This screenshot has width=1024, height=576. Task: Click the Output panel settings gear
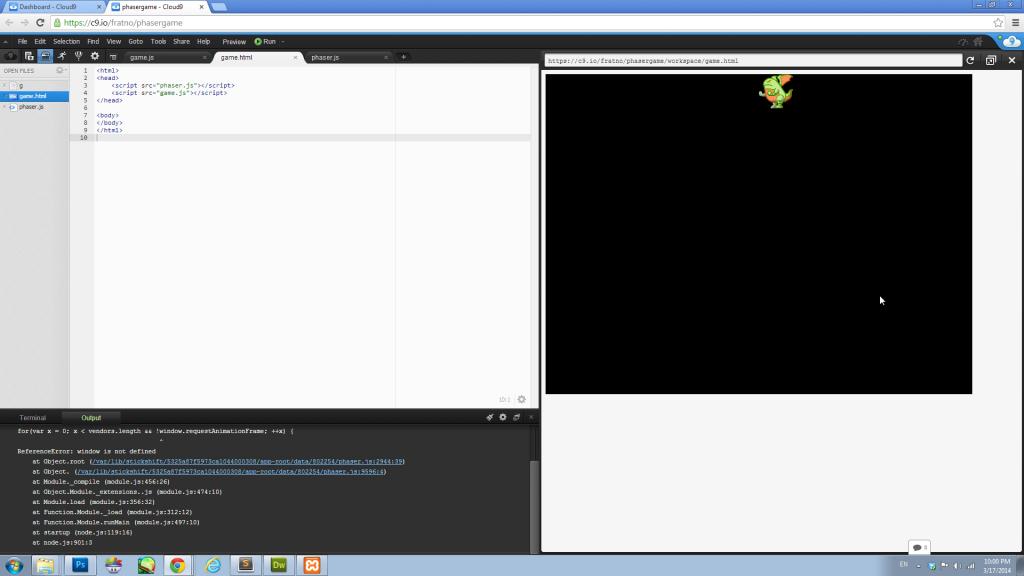tap(503, 417)
